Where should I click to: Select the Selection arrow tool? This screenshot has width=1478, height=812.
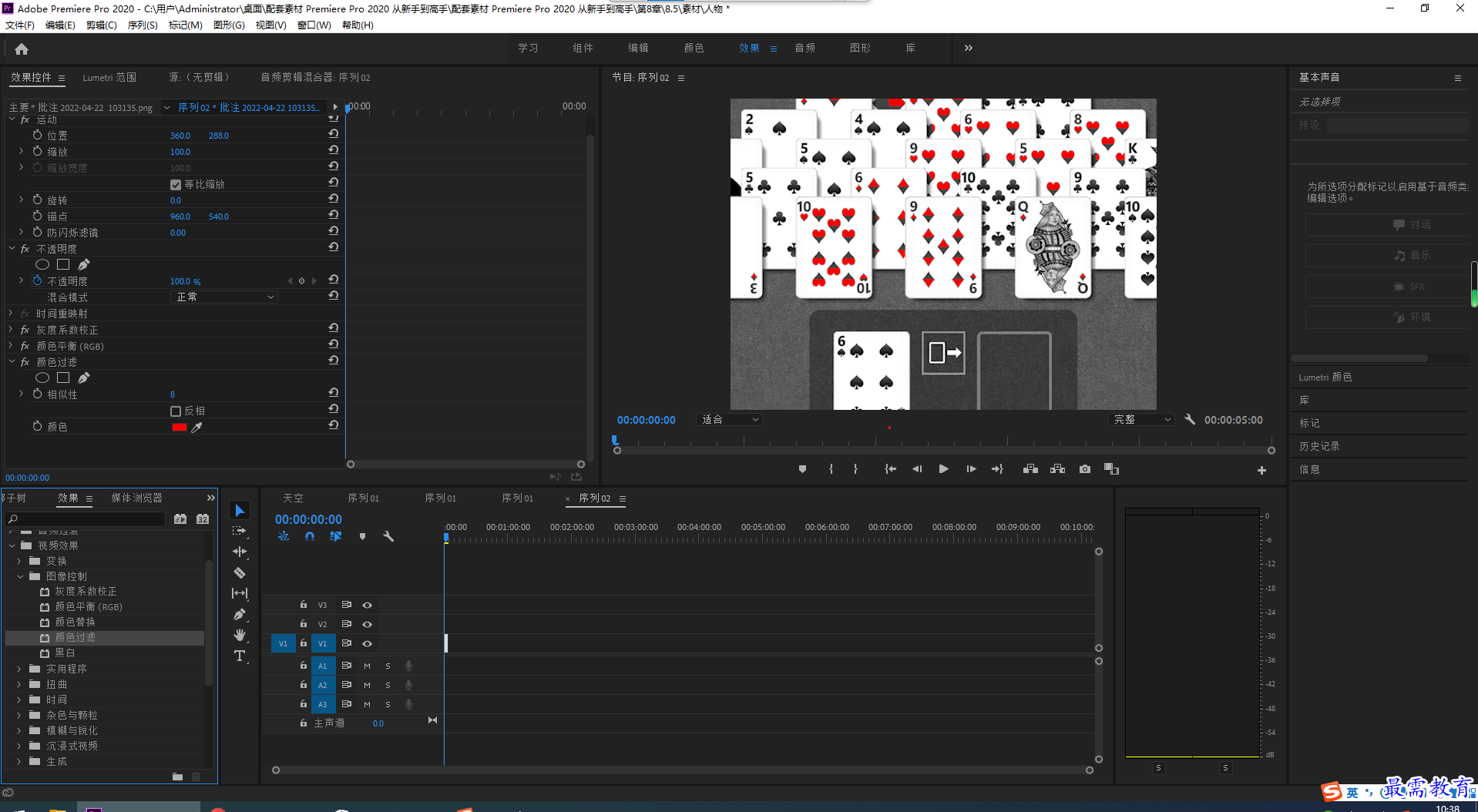coord(240,511)
